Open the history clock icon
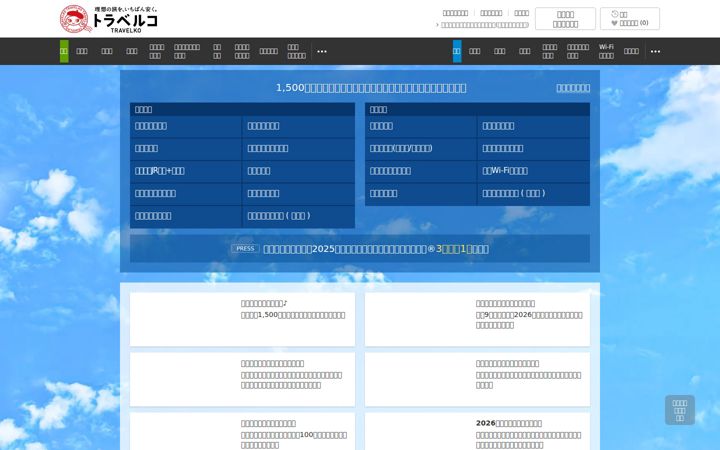Viewport: 720px width, 450px height. 615,14
